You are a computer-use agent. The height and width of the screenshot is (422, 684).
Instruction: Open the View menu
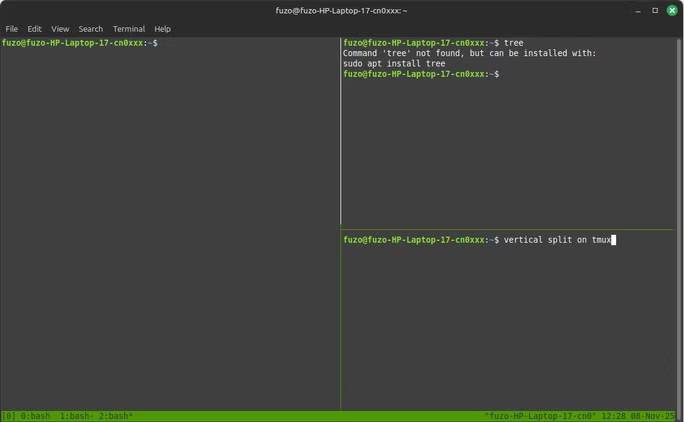(60, 29)
